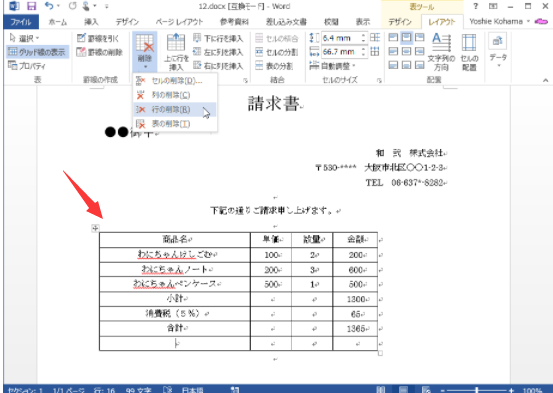The image size is (553, 393).
Task: Click セルの分割 button
Action: (277, 52)
